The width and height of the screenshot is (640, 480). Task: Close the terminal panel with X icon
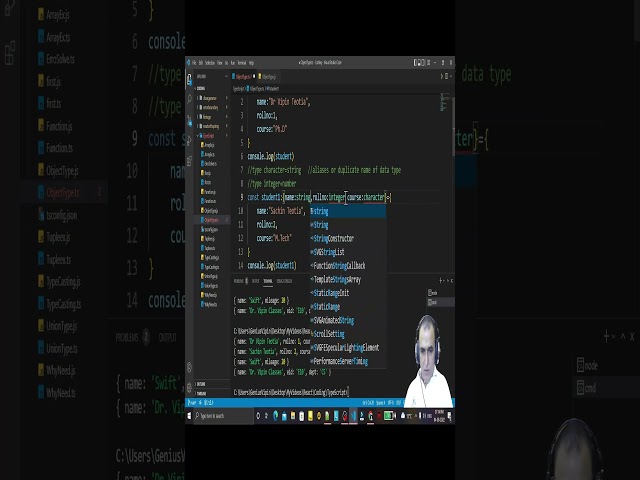tap(451, 280)
